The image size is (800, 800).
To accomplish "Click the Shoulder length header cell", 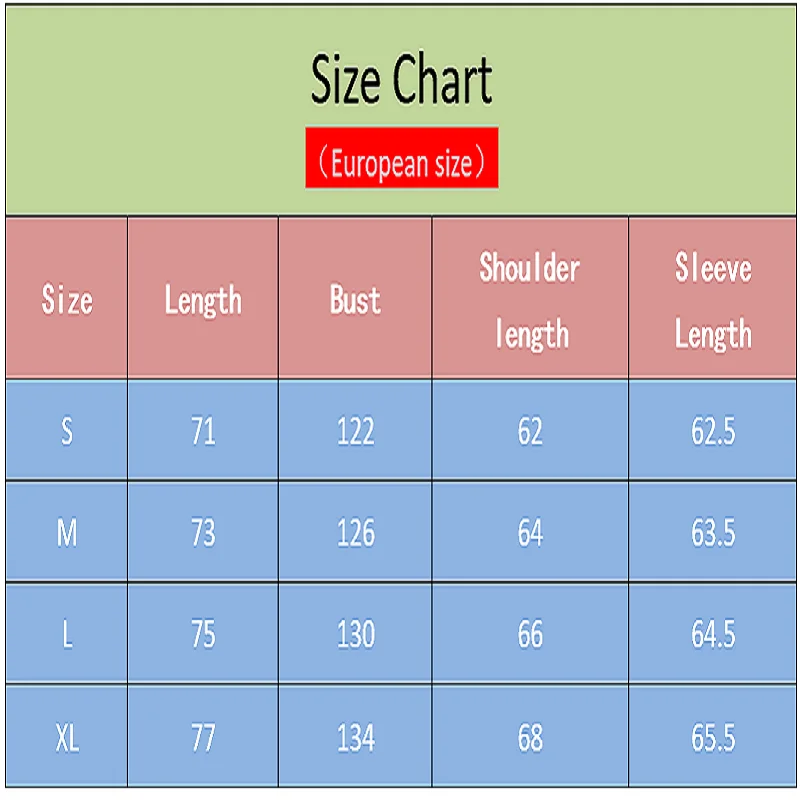I will tap(530, 300).
